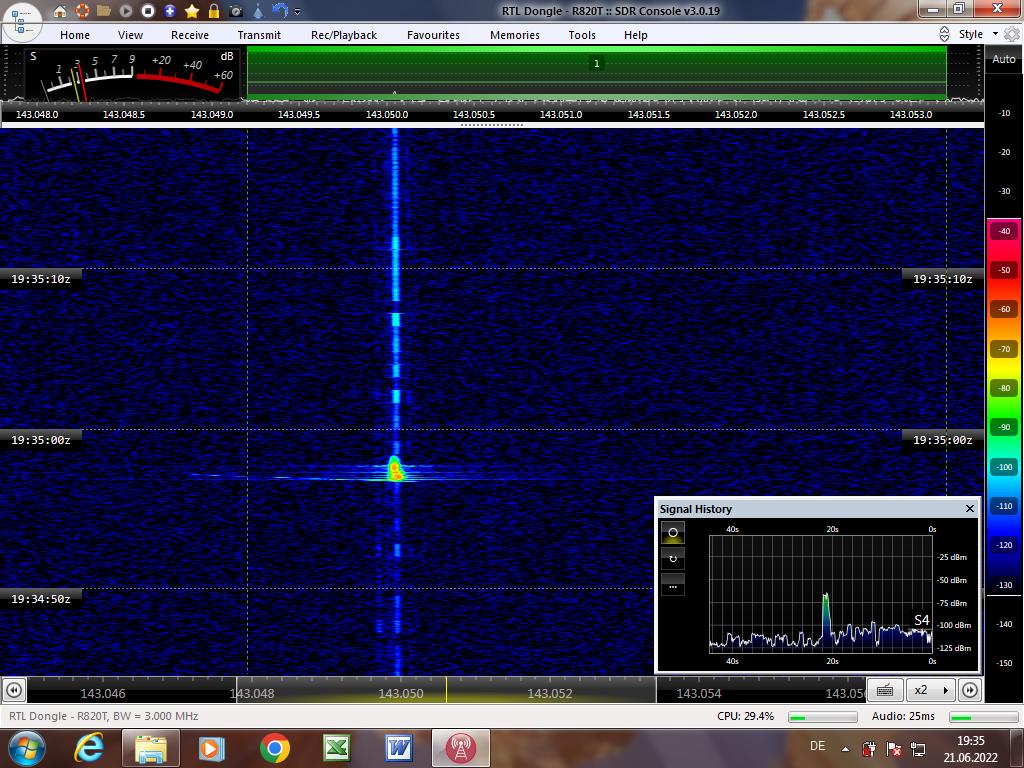This screenshot has height=768, width=1024.
Task: Click the Audio latency meter bar
Action: (x=984, y=717)
